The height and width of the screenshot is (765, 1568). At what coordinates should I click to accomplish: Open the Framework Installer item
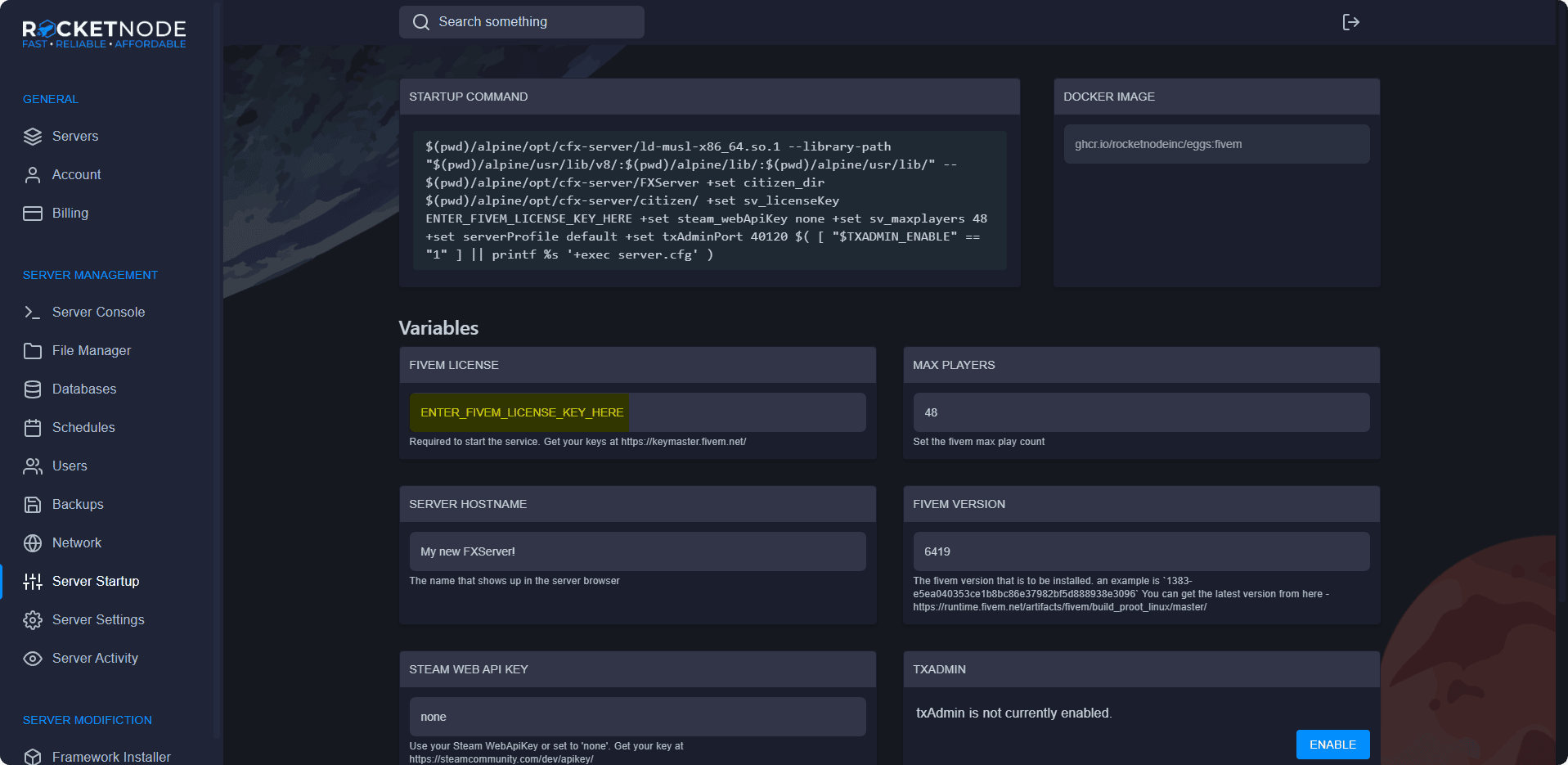111,757
